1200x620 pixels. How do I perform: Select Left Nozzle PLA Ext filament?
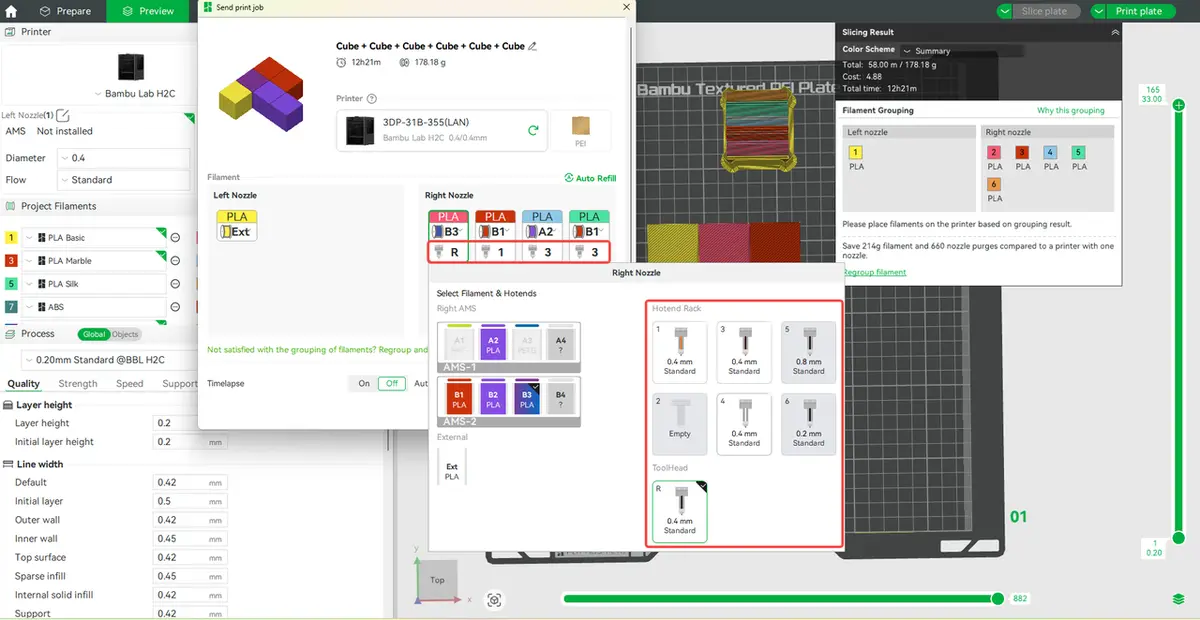tap(237, 224)
